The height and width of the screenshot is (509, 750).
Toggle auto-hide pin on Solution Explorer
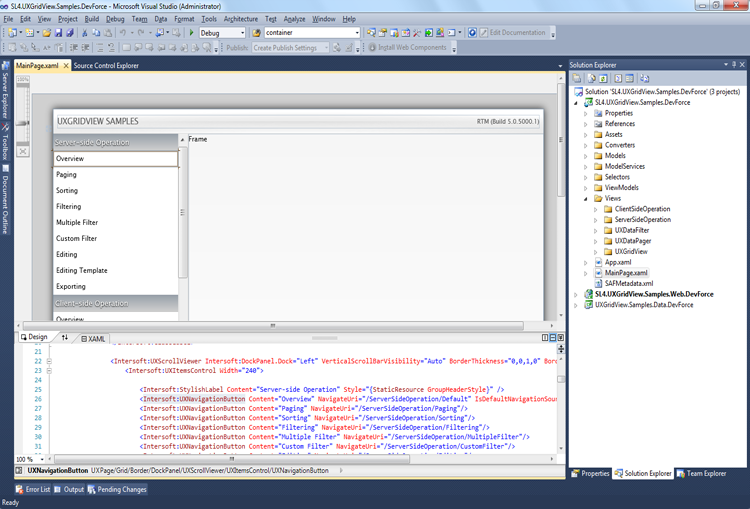[734, 65]
